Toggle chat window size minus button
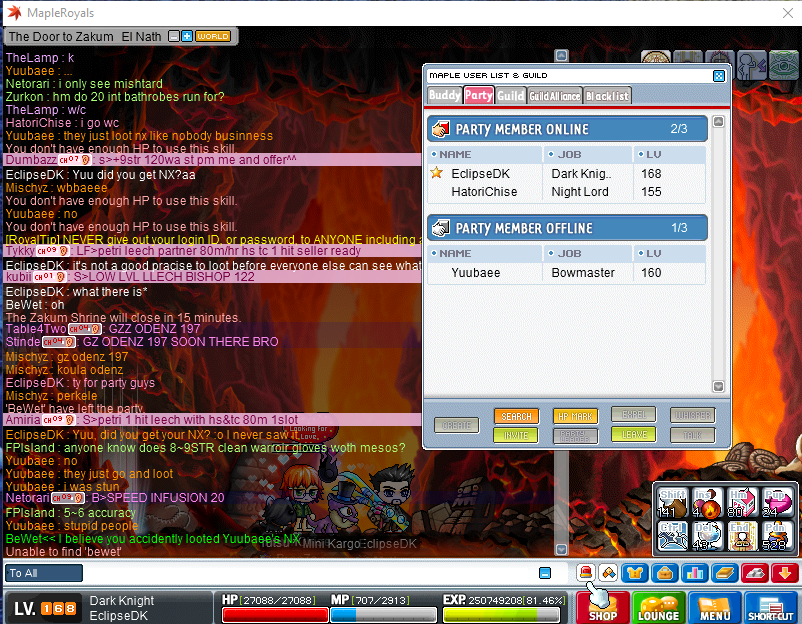 pos(545,573)
